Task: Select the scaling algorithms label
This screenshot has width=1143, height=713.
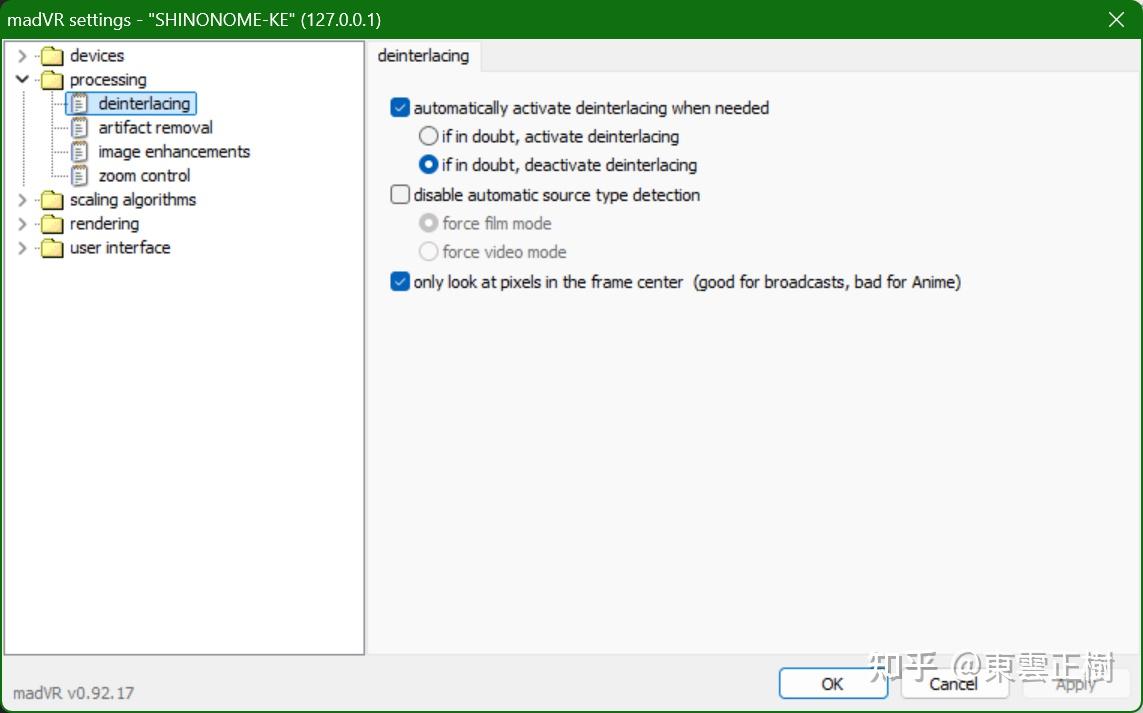Action: 133,200
